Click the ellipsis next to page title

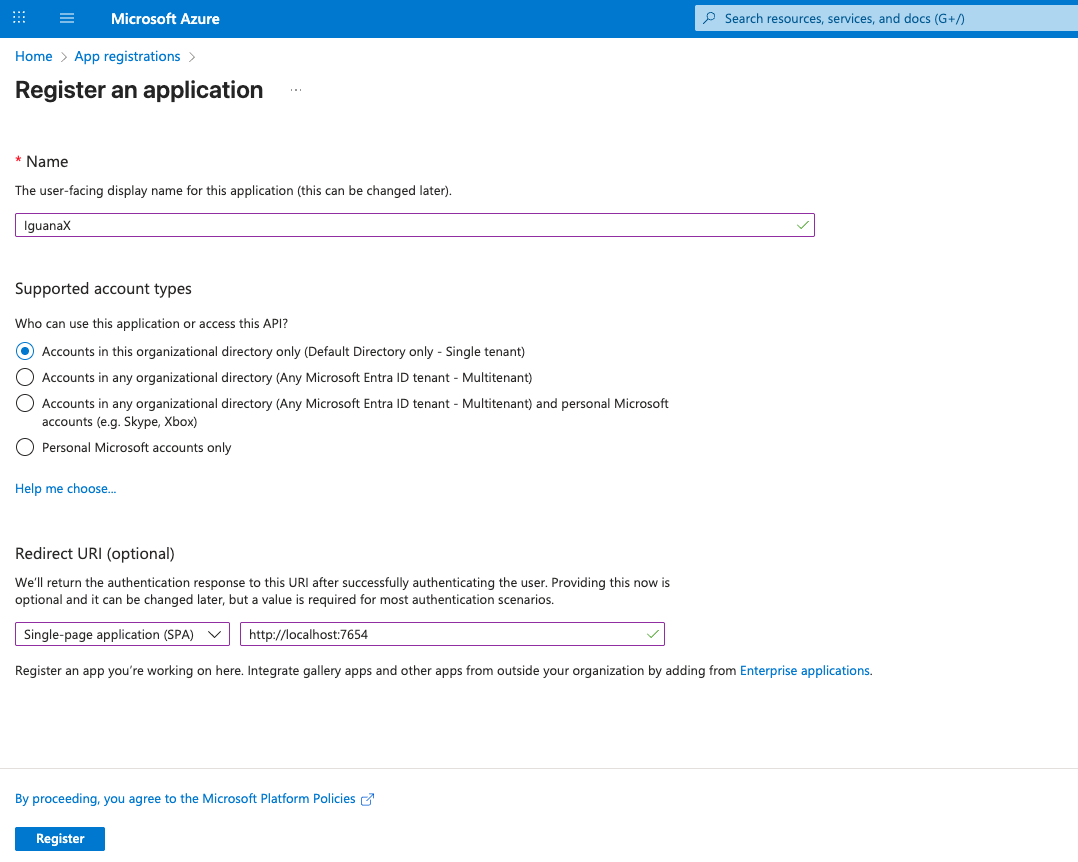pyautogui.click(x=296, y=90)
